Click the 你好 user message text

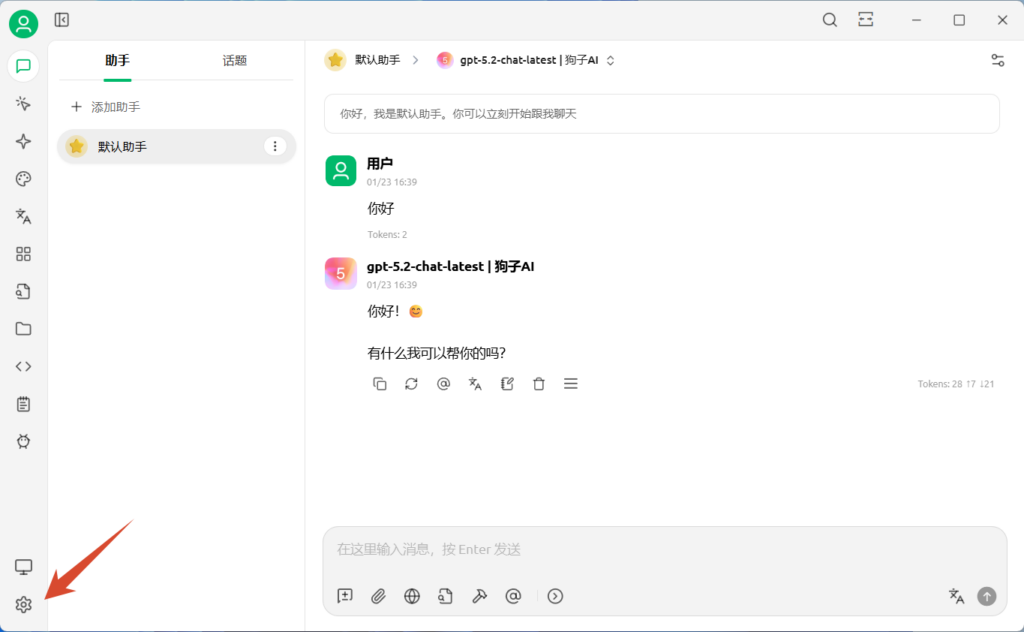pos(381,209)
